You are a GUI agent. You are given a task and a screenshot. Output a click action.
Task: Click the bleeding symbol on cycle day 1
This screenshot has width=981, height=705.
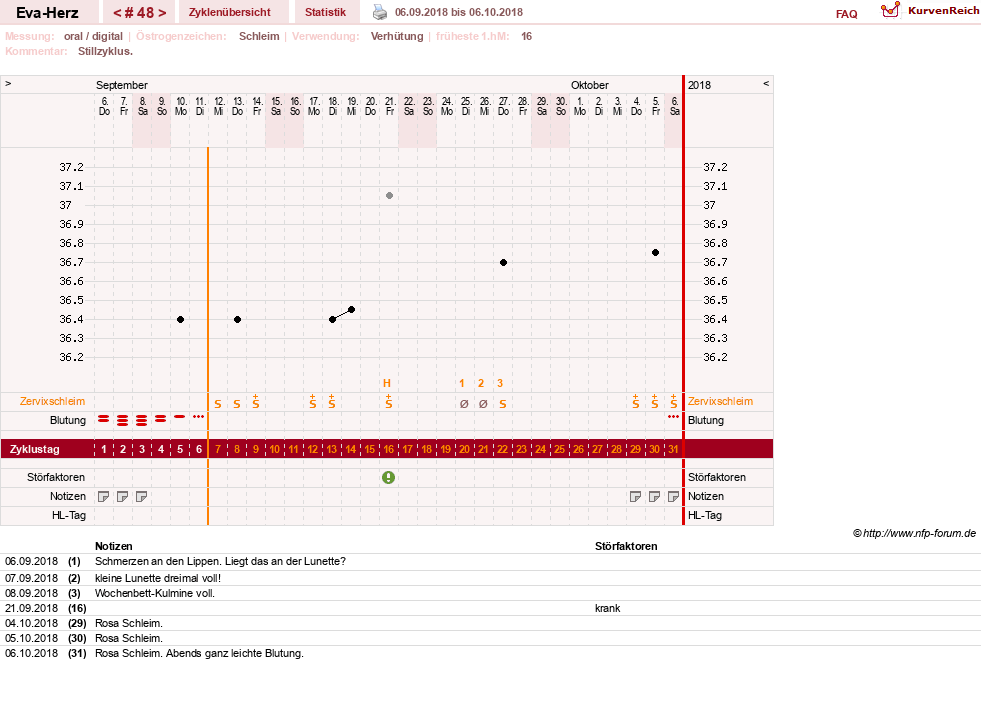click(x=104, y=418)
